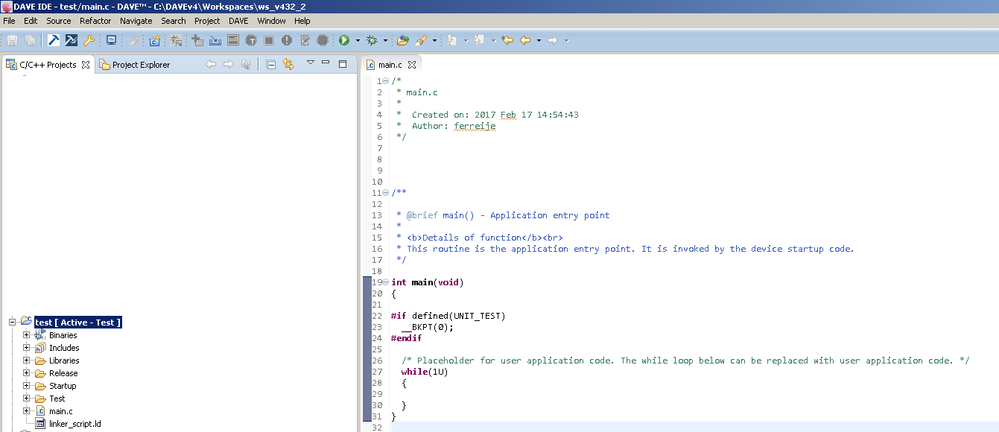
Task: Select the Binaries tree item
Action: [x=63, y=335]
